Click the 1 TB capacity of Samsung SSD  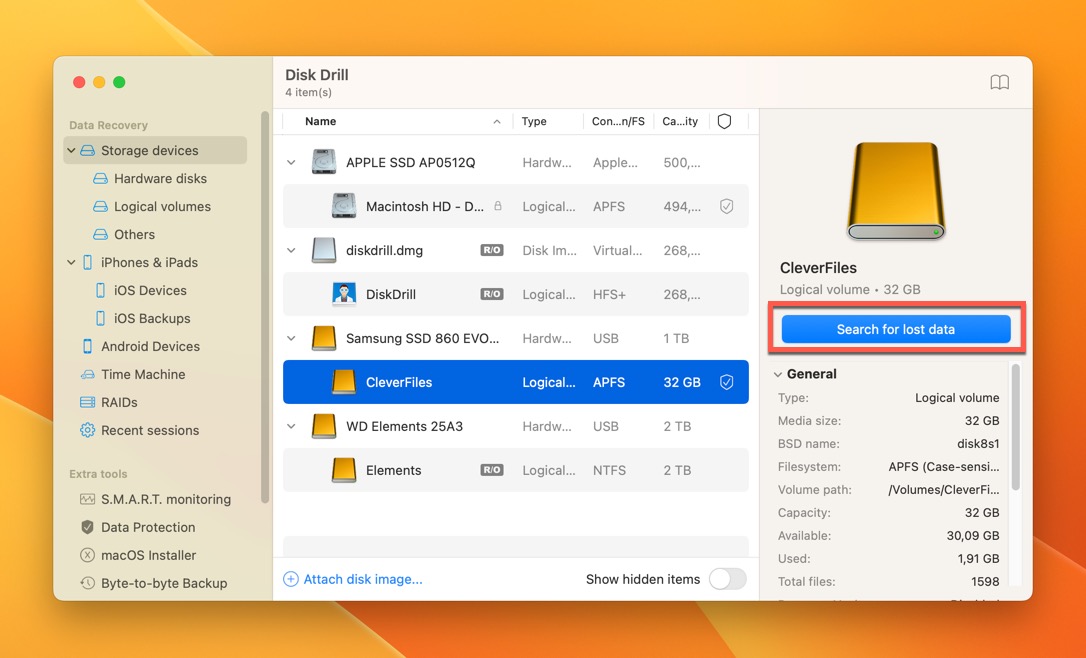[x=676, y=338]
